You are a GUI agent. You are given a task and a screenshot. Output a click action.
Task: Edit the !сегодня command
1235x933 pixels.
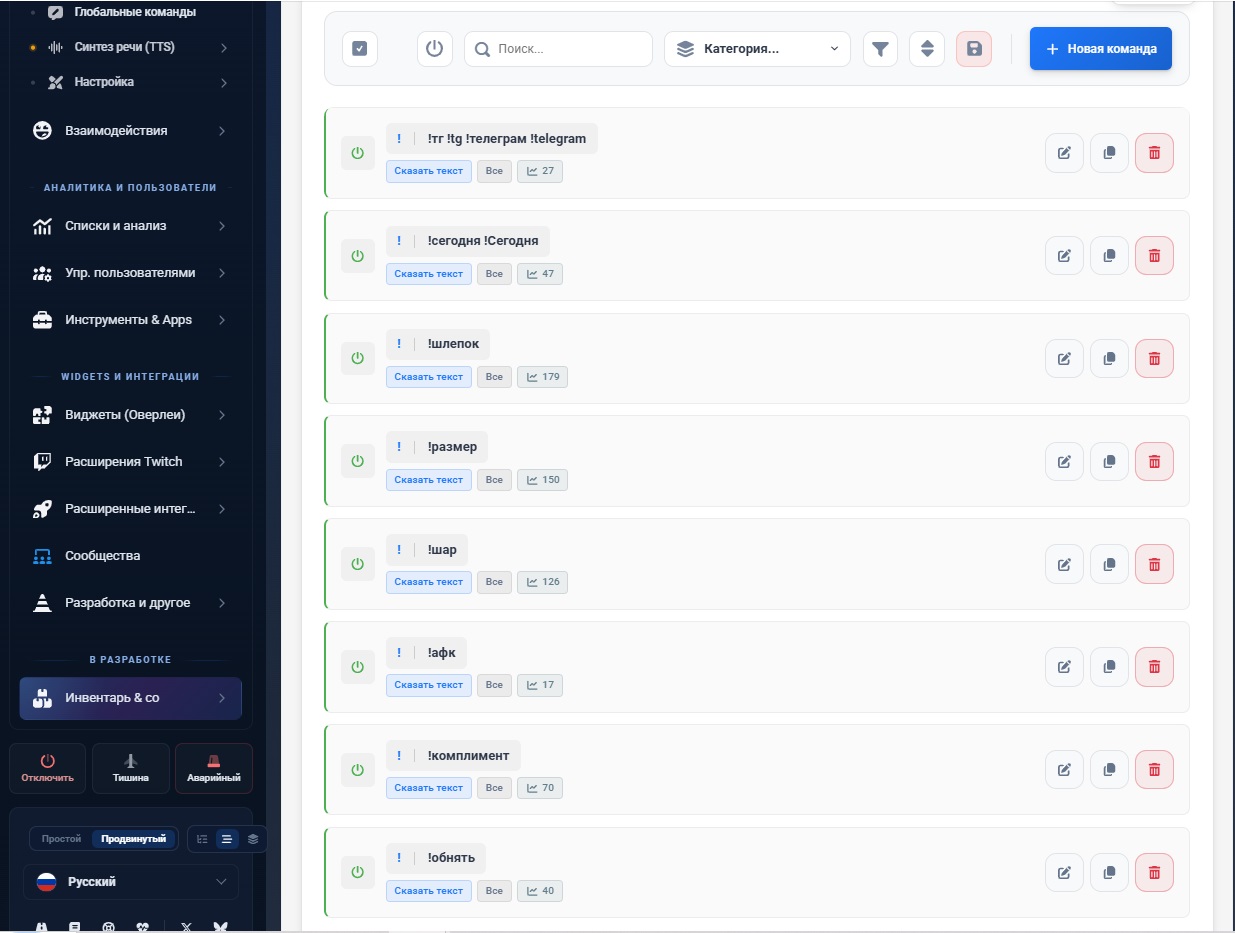pyautogui.click(x=1064, y=256)
